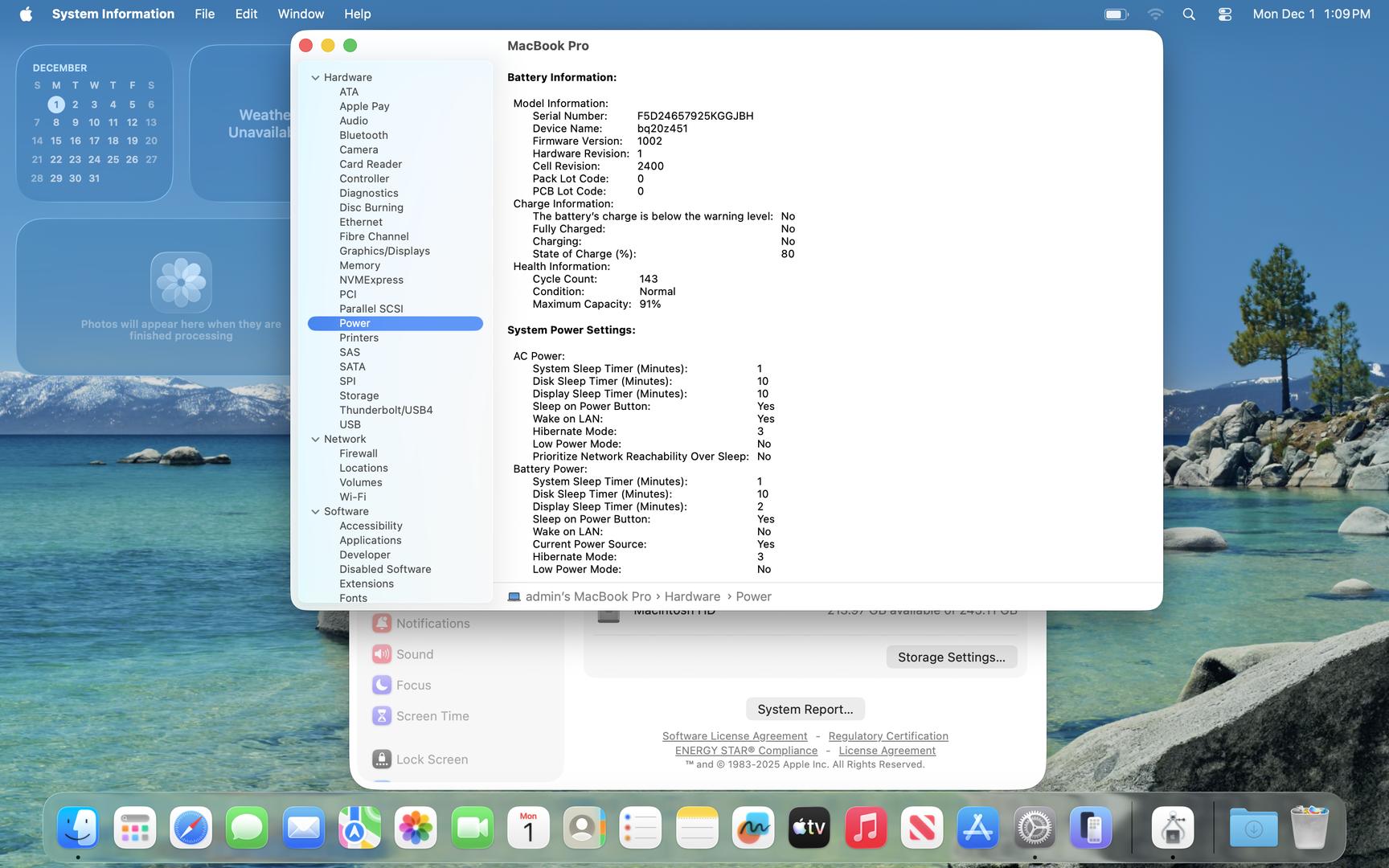The image size is (1389, 868).
Task: Launch Messages app in dock
Action: click(247, 828)
